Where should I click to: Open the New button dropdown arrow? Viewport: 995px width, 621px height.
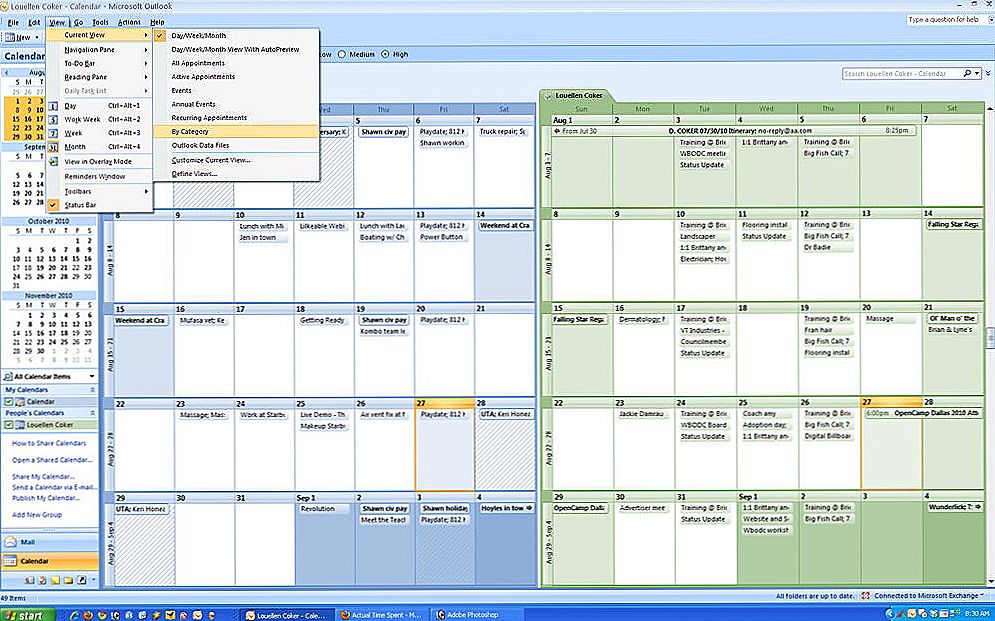37,37
